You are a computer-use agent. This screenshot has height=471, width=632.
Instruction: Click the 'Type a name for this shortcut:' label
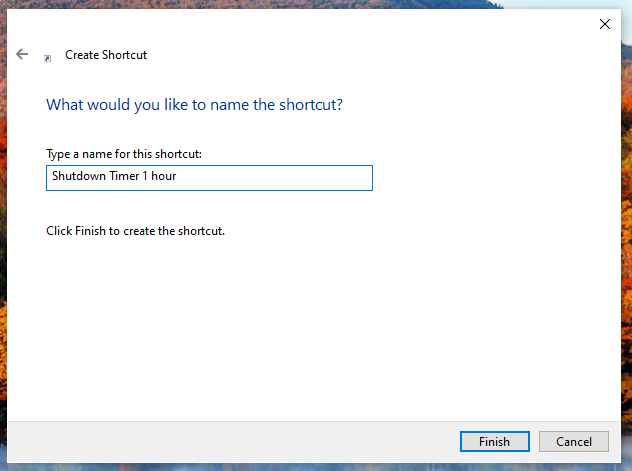[x=124, y=154]
